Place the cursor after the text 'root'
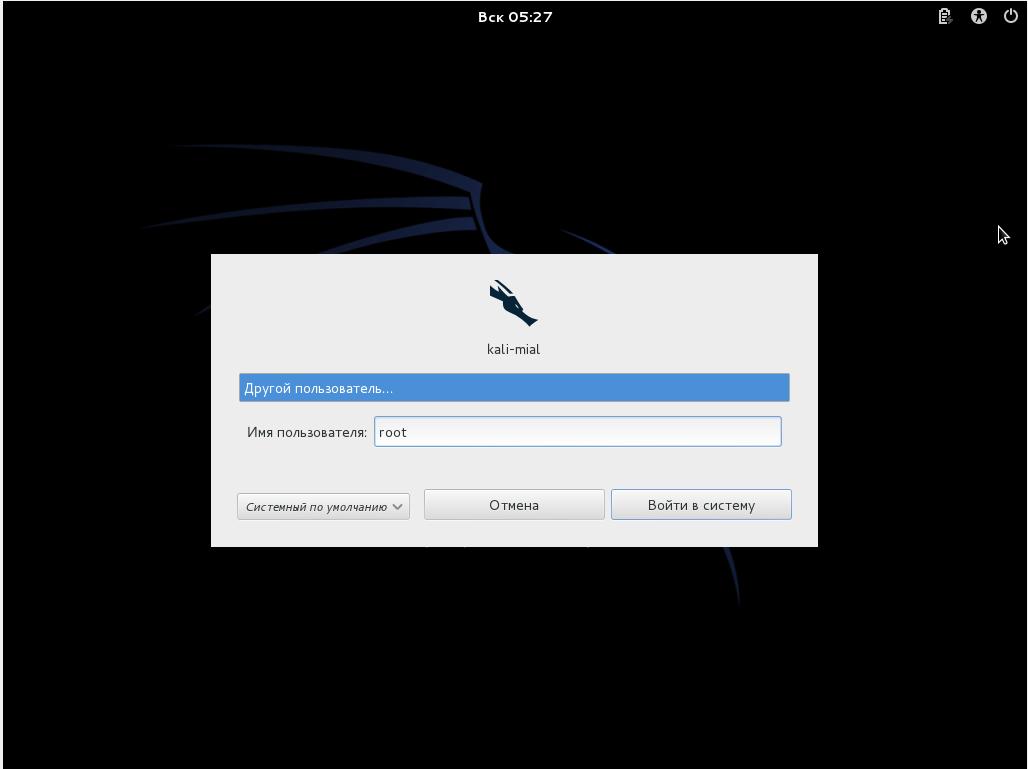Screen dimensions: 1028x769 point(409,432)
